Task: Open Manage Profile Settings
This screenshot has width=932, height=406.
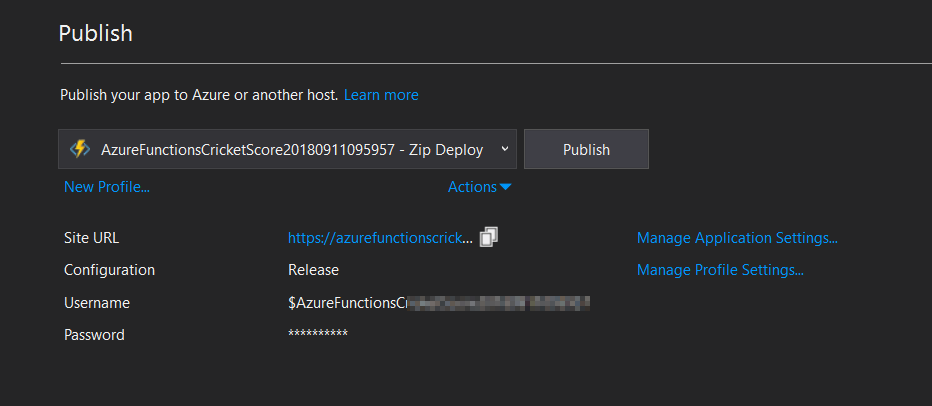Action: click(x=720, y=270)
